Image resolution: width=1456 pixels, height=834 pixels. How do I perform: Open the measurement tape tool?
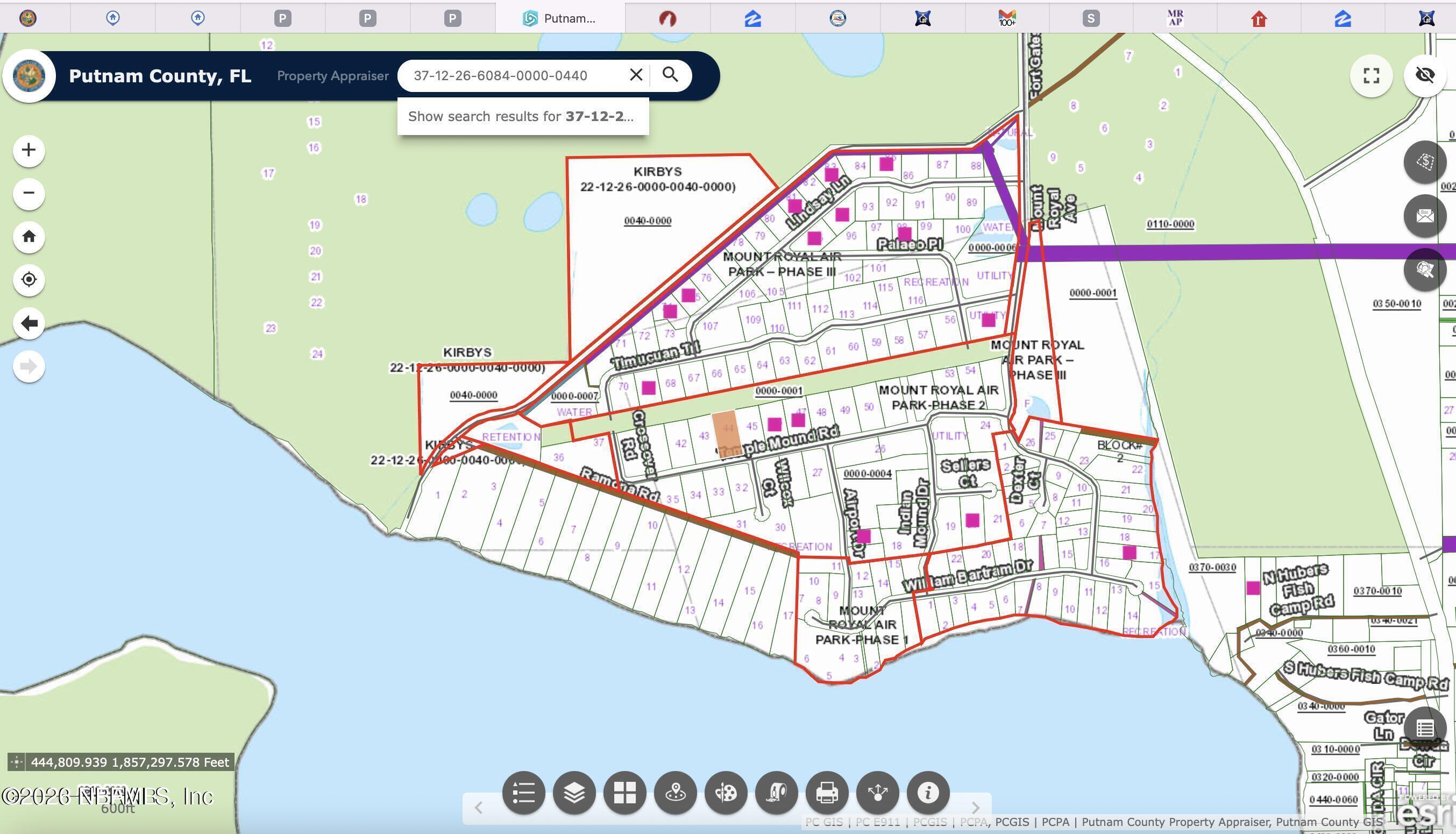tap(776, 793)
